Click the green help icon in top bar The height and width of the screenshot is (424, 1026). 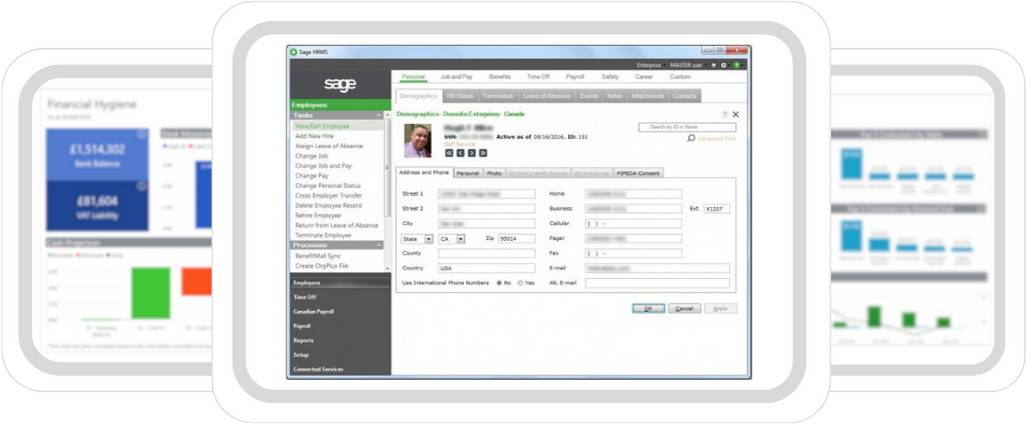735,65
